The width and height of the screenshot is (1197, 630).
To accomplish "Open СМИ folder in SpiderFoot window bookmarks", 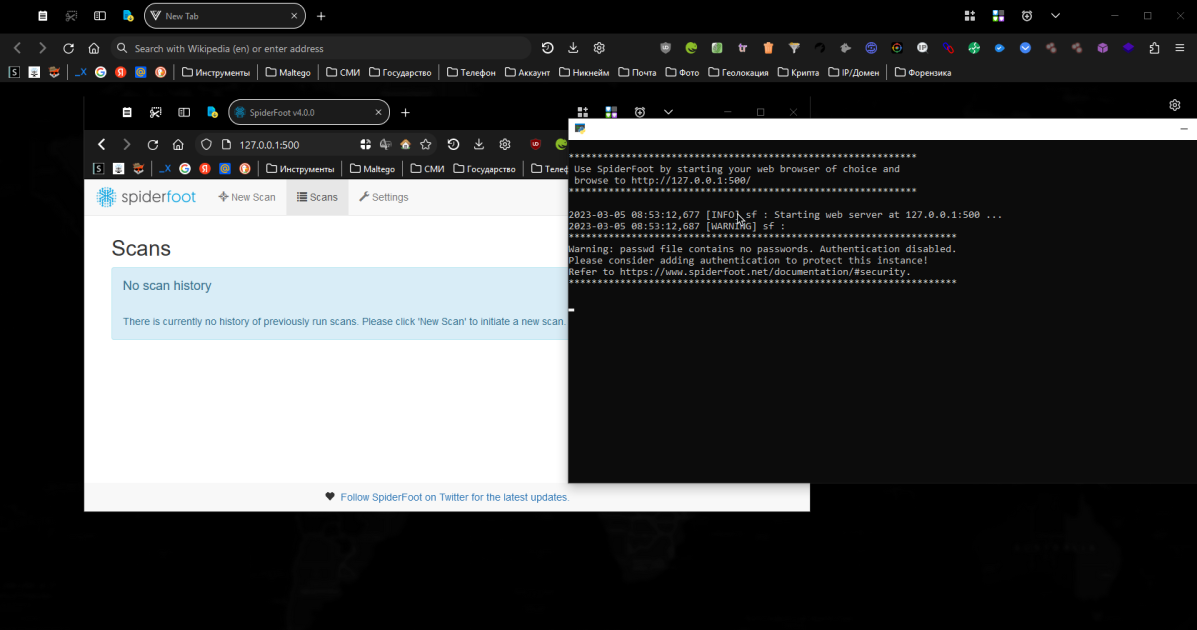I will click(x=427, y=169).
